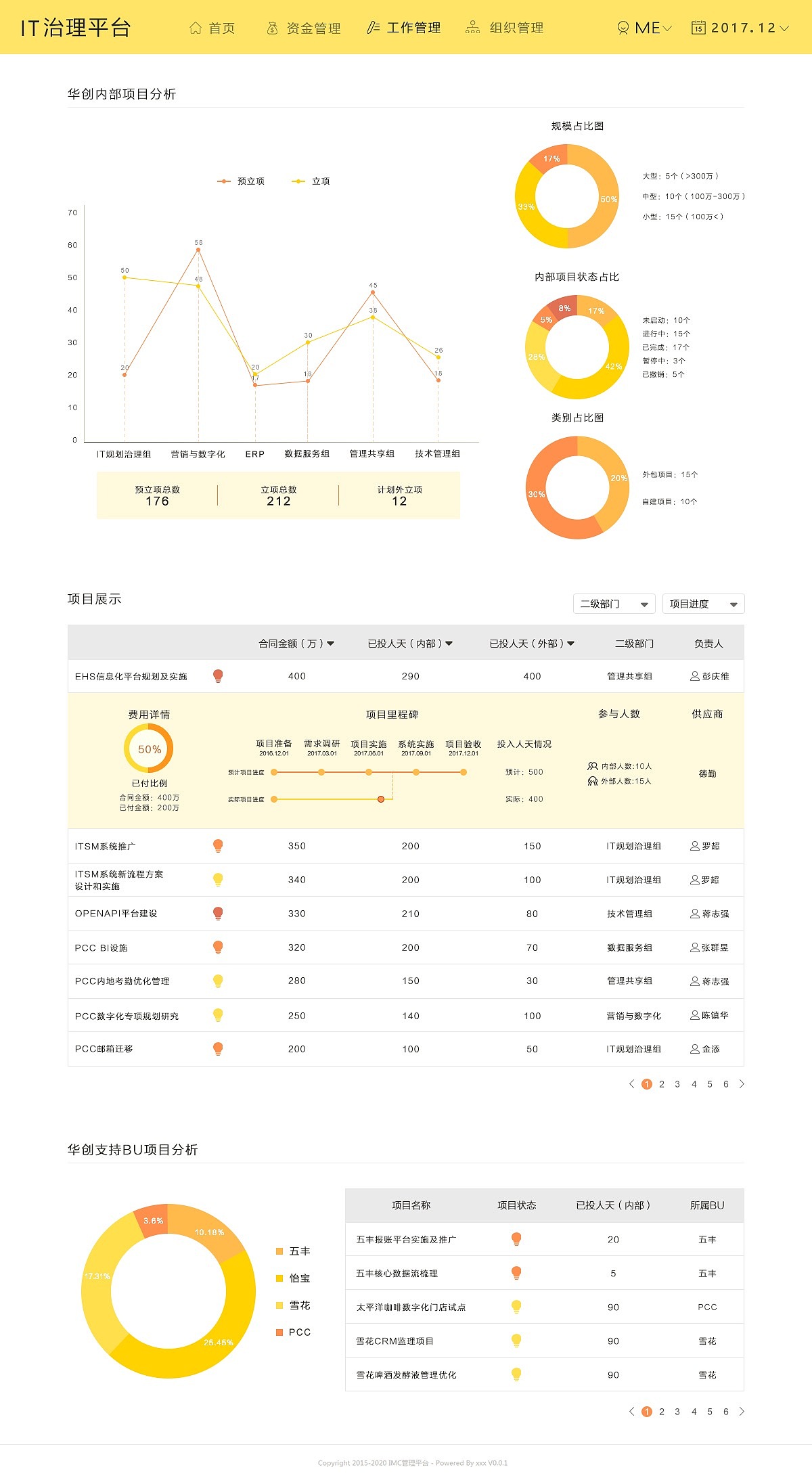
Task: Click the status bulb for PCC邮箱迁移
Action: click(x=218, y=1049)
